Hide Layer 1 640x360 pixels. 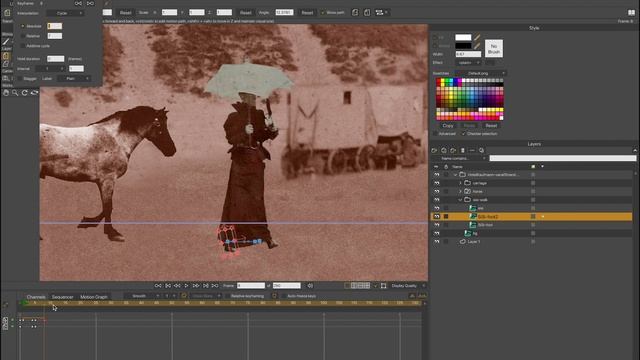tap(436, 242)
